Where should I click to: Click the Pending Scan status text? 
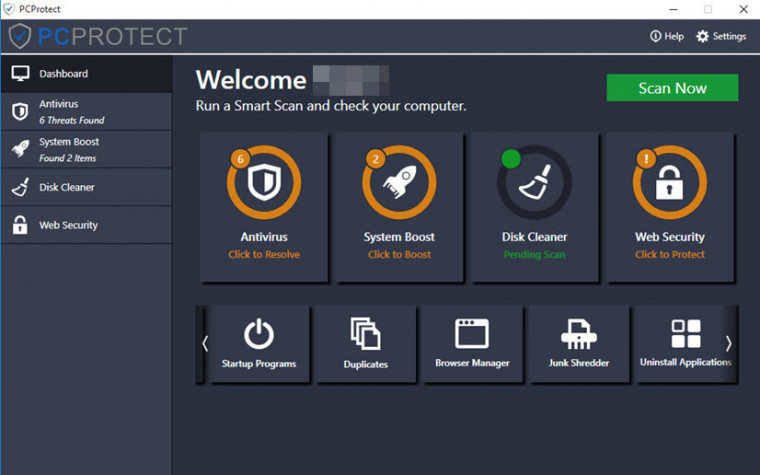click(x=535, y=254)
